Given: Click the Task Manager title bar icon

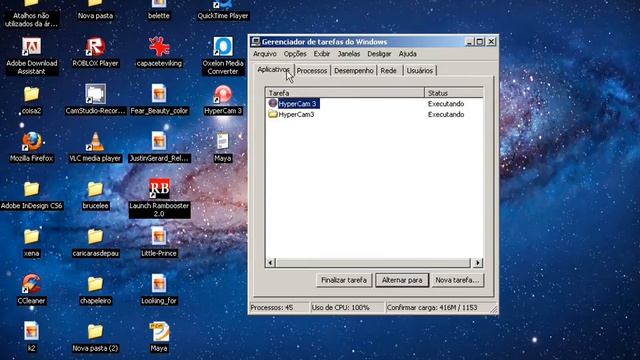Looking at the screenshot, I should click(256, 42).
